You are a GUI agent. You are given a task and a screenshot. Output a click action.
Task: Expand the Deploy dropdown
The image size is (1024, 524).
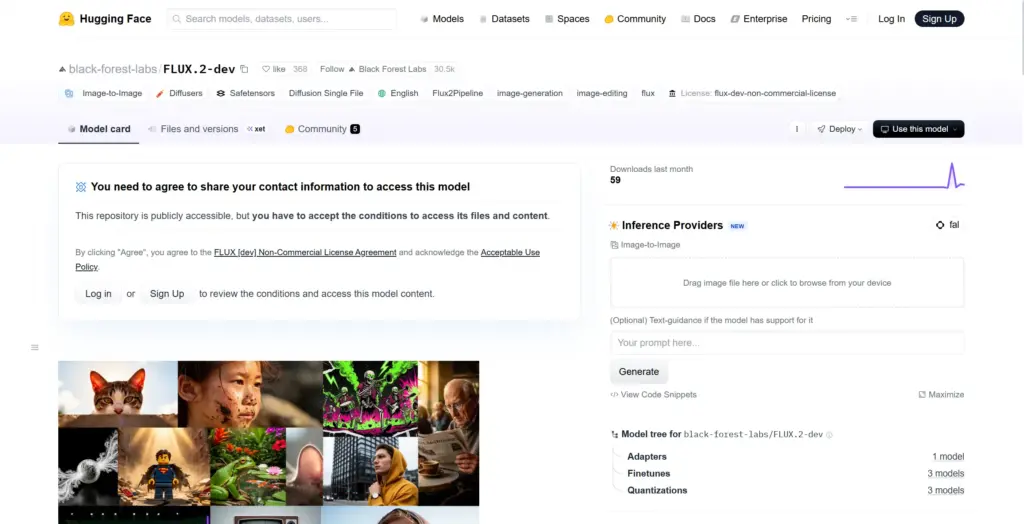coord(839,129)
